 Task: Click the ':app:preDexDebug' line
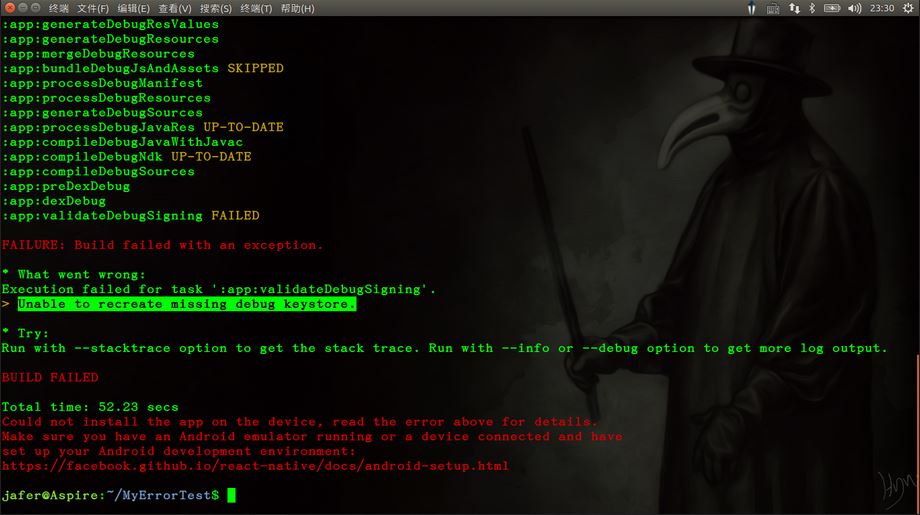pyautogui.click(x=66, y=187)
